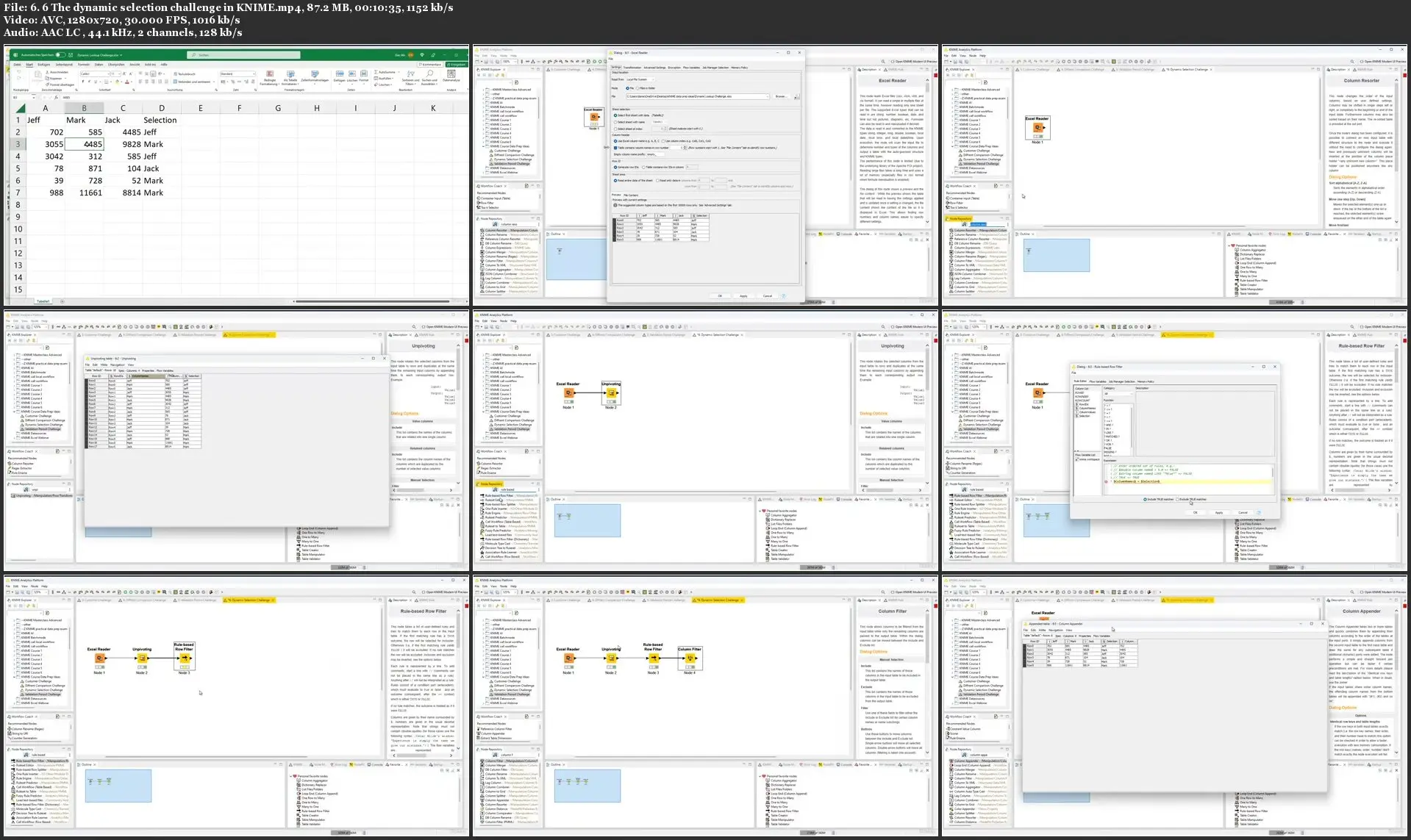Expand KNIME Course 1 folder in four-node frame
This screenshot has width=1411, height=840.
point(484,650)
